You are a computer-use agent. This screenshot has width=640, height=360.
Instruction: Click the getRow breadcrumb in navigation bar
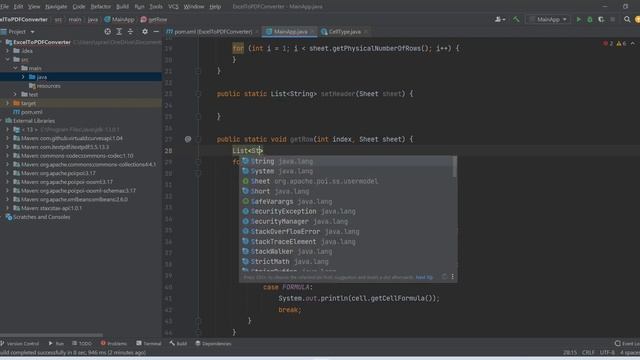coord(154,19)
